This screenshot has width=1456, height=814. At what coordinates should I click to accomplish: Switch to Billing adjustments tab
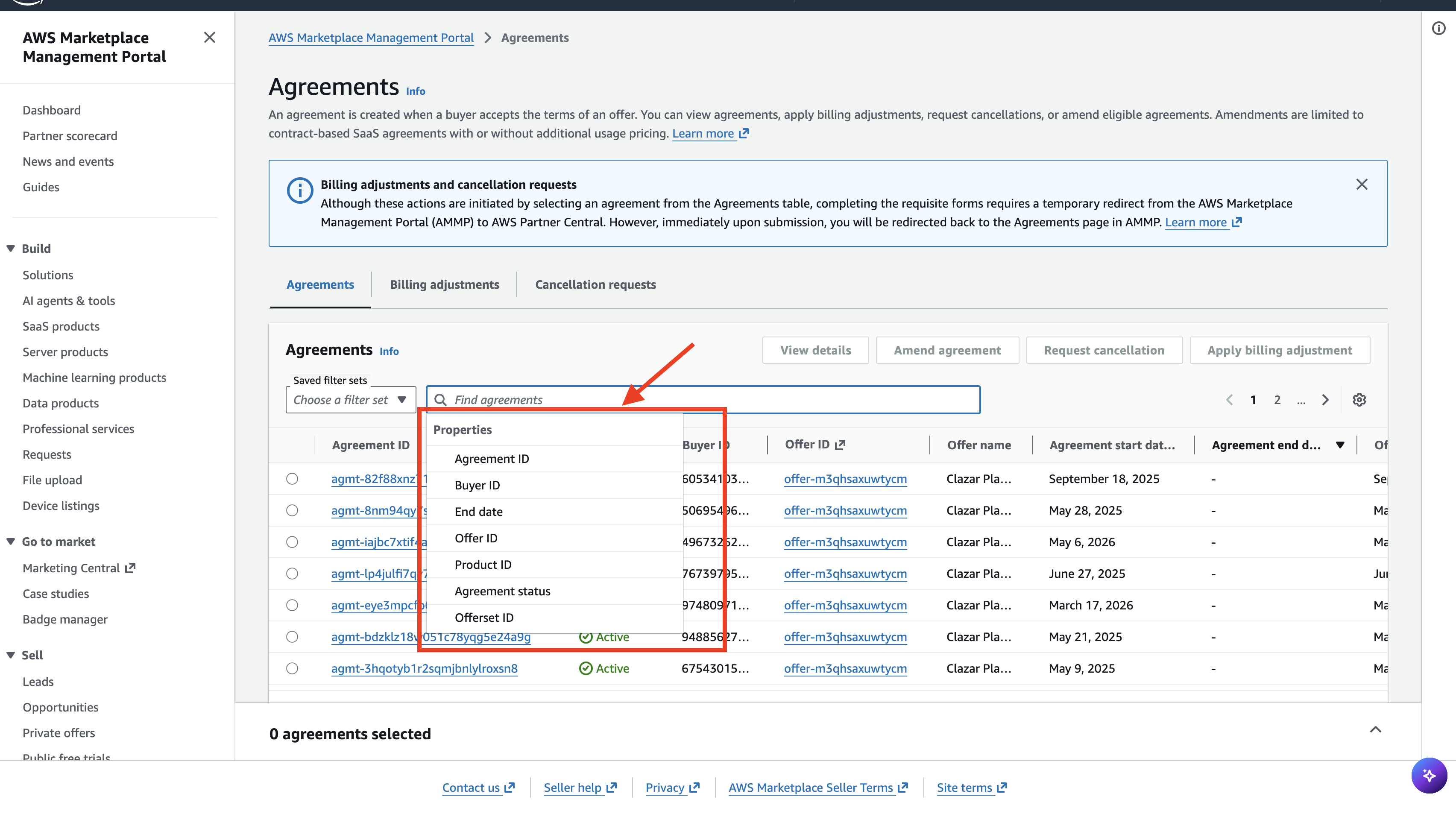click(x=444, y=284)
